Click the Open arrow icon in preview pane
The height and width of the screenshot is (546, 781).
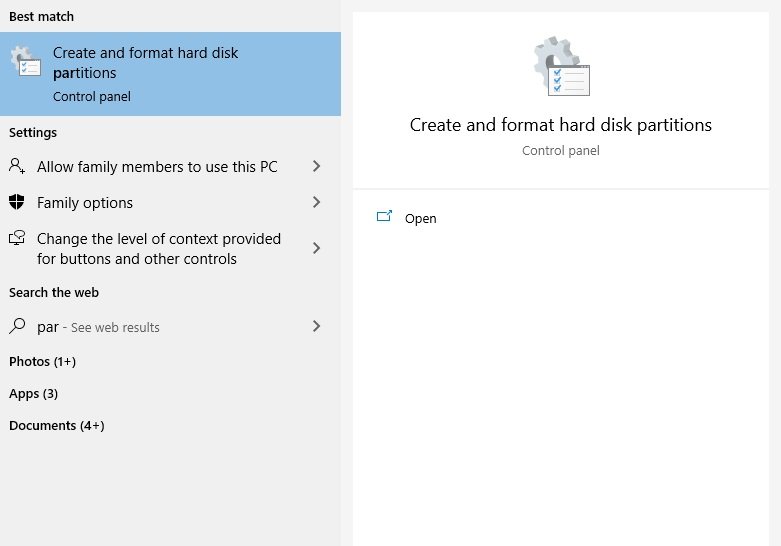coord(384,217)
